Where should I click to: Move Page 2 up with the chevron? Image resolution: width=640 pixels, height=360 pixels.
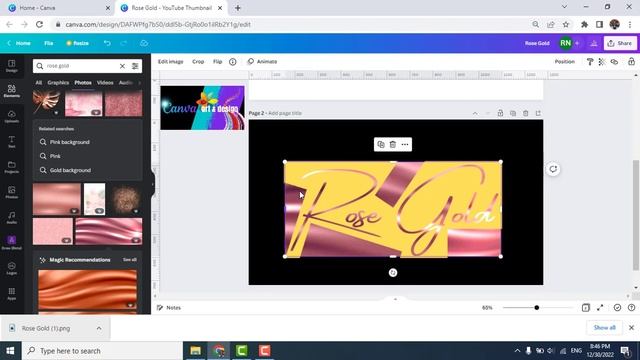tap(475, 113)
